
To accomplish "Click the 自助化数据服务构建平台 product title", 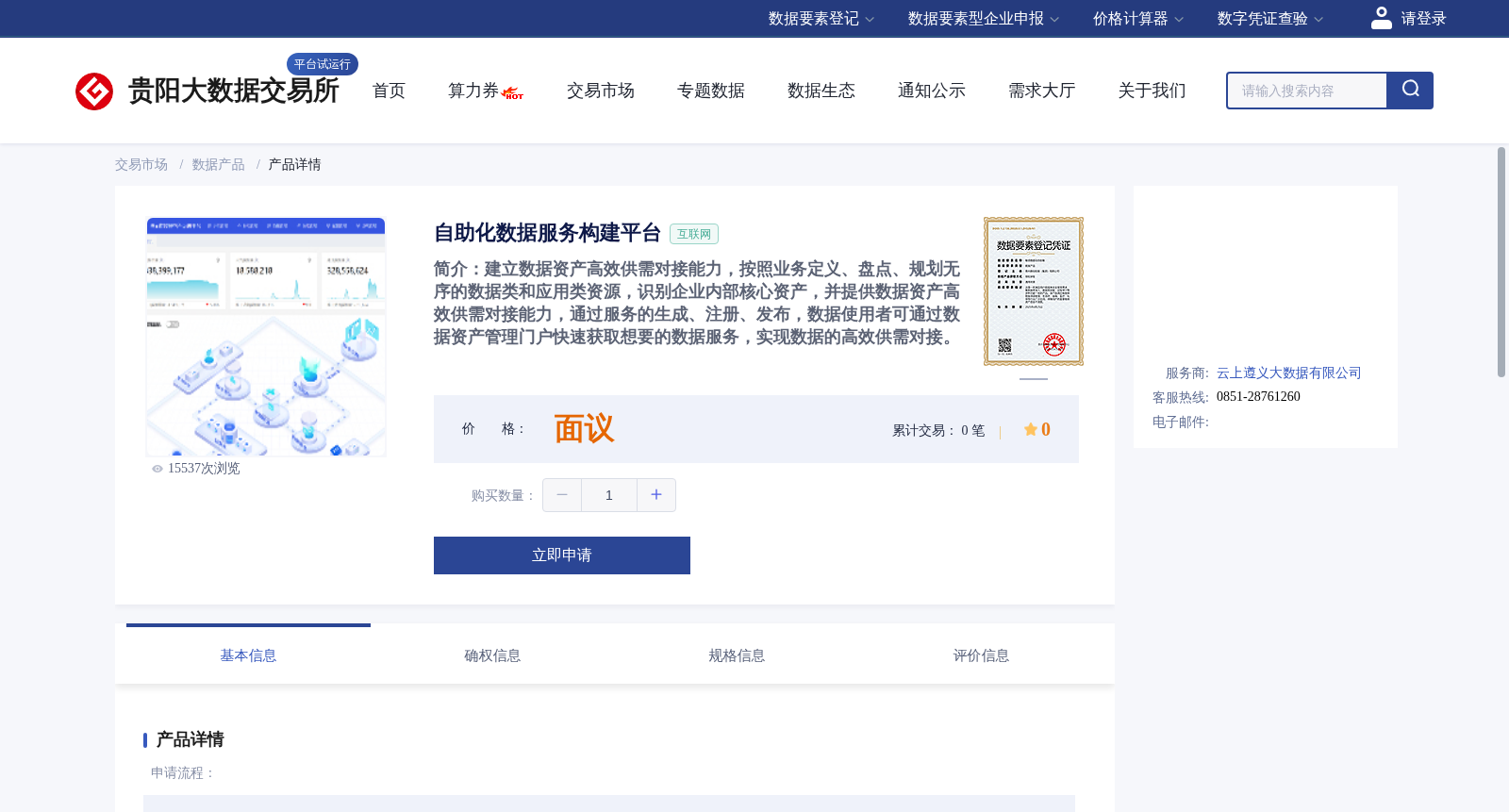I will coord(548,233).
